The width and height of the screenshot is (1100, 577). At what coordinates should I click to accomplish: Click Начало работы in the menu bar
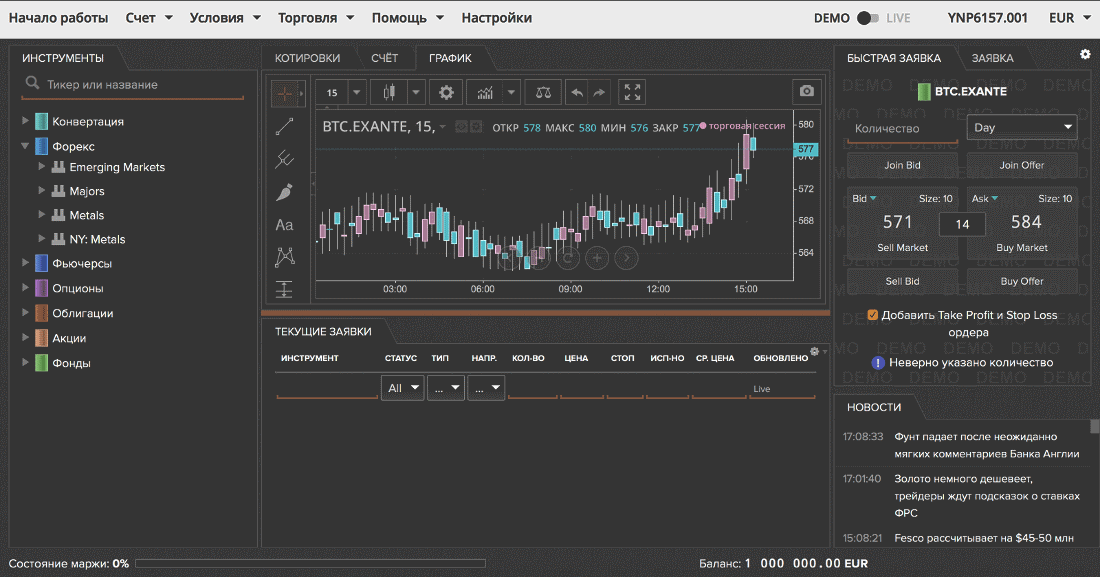[x=58, y=18]
